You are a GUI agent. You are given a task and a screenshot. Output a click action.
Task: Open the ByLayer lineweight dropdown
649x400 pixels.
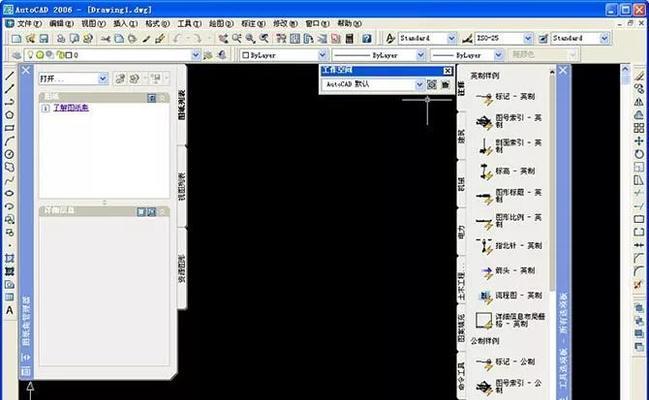point(499,55)
